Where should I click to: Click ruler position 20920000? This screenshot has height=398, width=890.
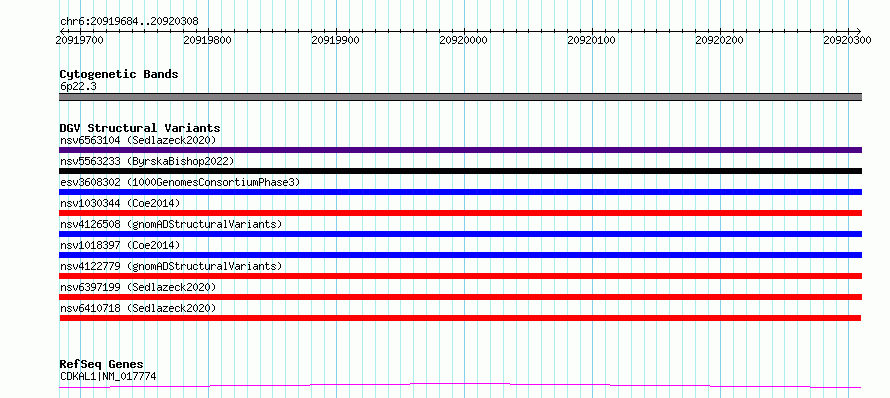464,40
